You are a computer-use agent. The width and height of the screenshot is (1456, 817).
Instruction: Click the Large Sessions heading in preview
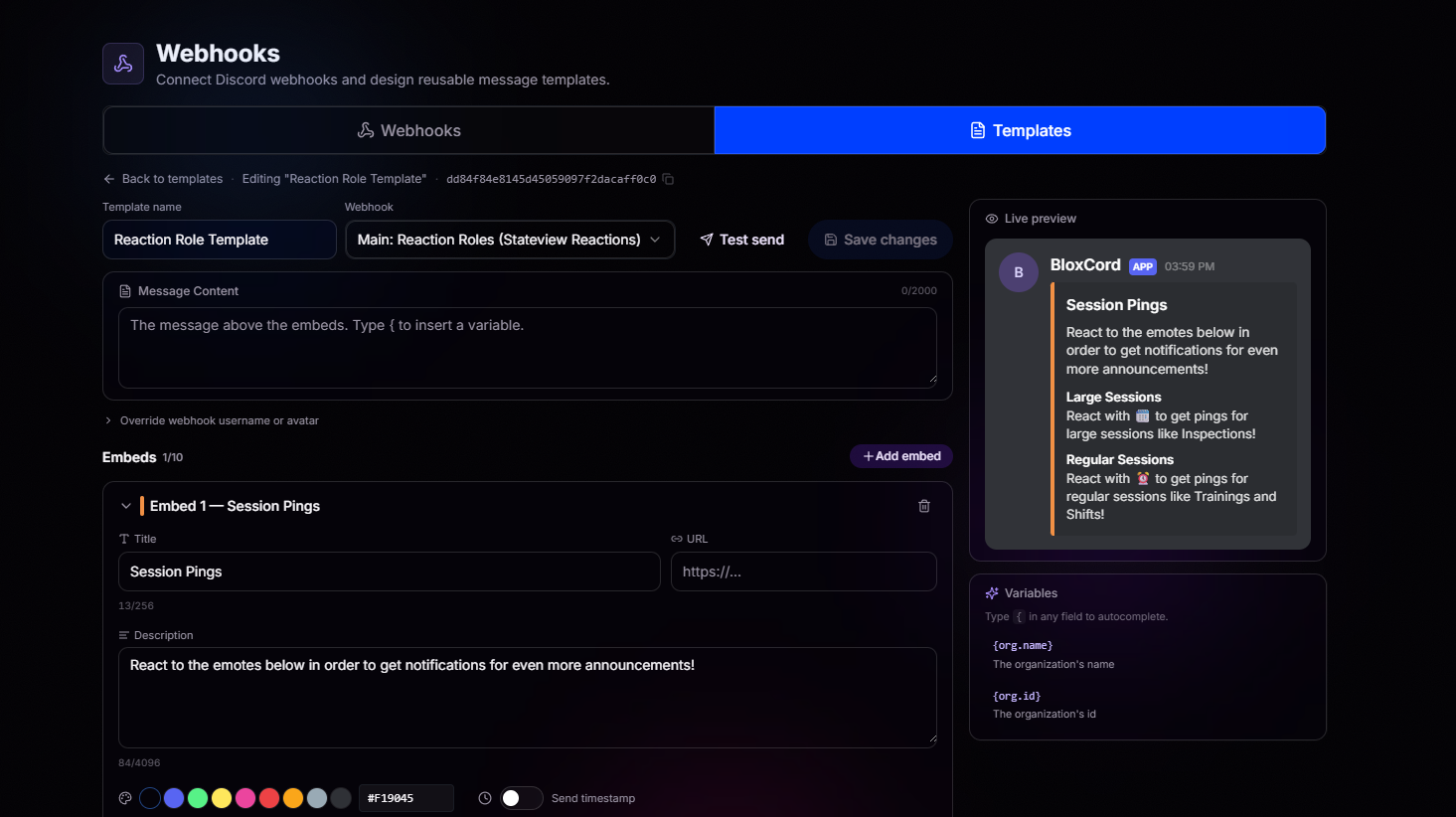tap(1114, 397)
